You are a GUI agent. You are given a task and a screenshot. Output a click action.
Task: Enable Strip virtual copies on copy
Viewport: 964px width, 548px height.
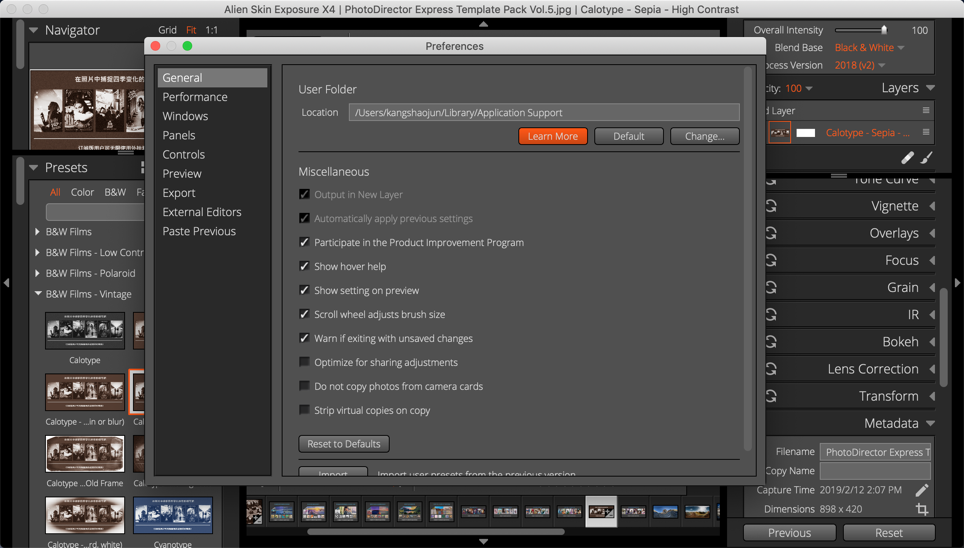304,410
